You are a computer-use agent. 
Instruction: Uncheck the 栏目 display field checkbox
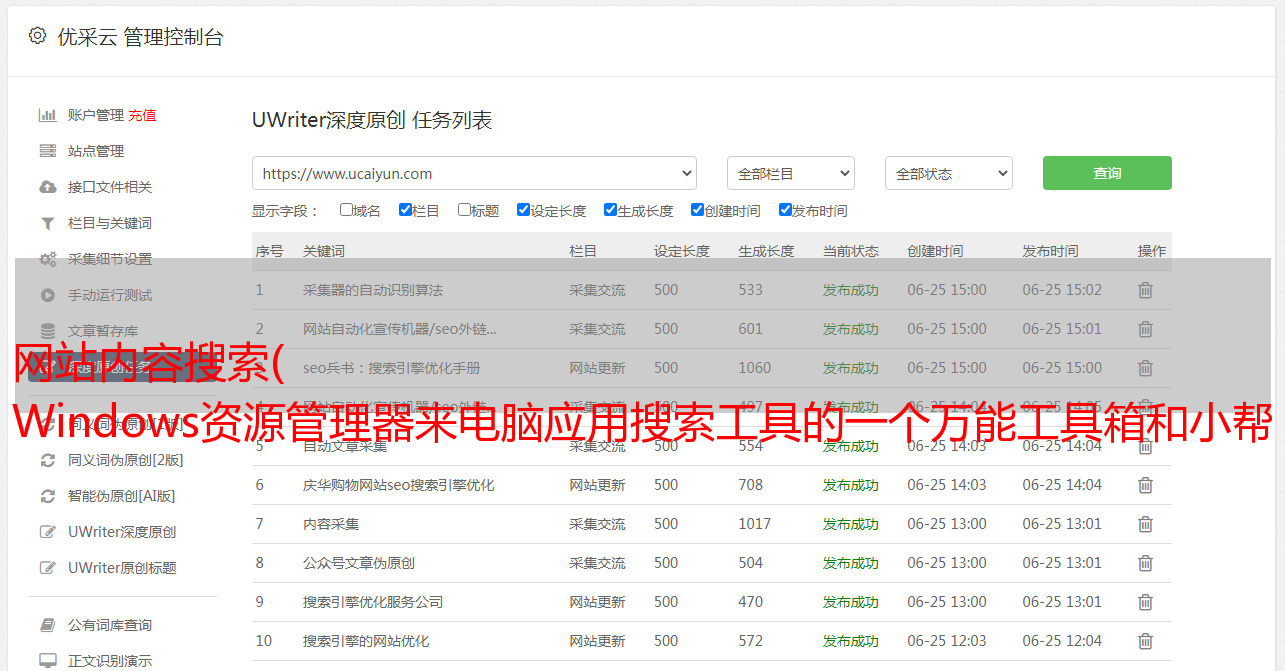pyautogui.click(x=405, y=210)
